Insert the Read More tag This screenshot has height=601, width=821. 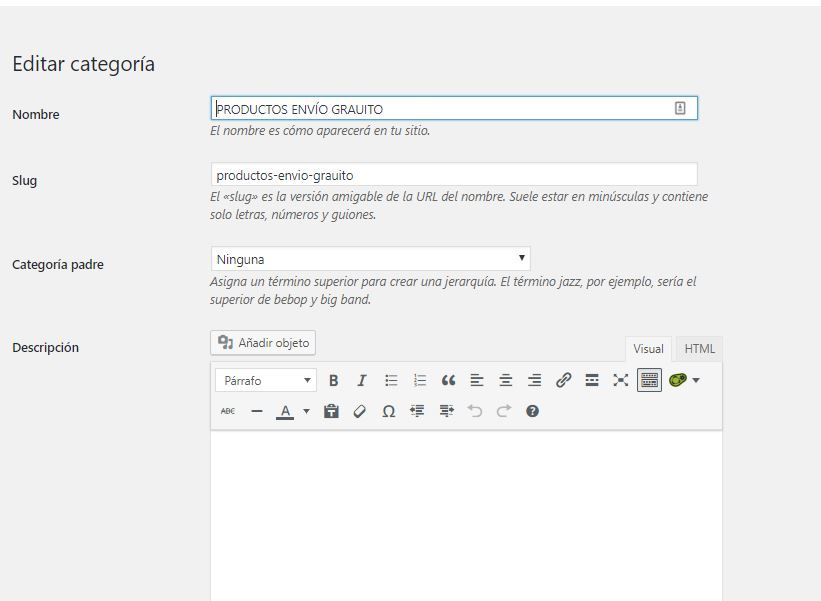[592, 381]
